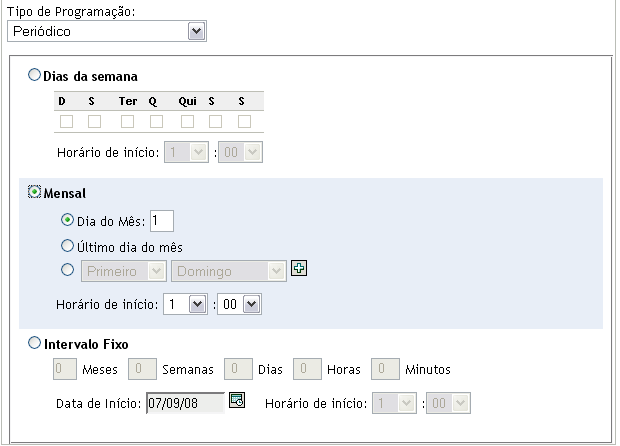
Task: Open the Primeiro ordinal dropdown
Action: pyautogui.click(x=123, y=269)
